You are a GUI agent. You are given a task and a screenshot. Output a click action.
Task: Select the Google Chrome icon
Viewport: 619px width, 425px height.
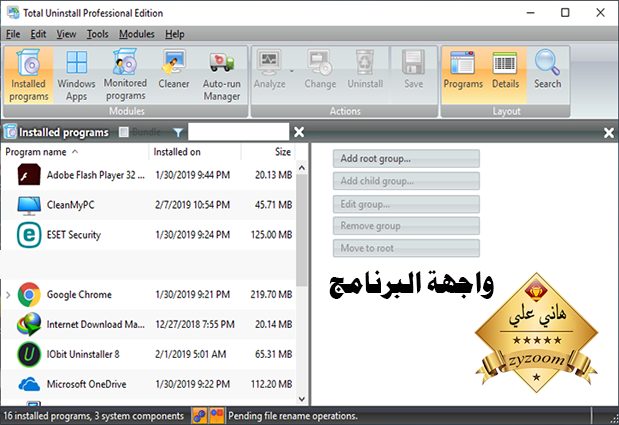coord(29,294)
